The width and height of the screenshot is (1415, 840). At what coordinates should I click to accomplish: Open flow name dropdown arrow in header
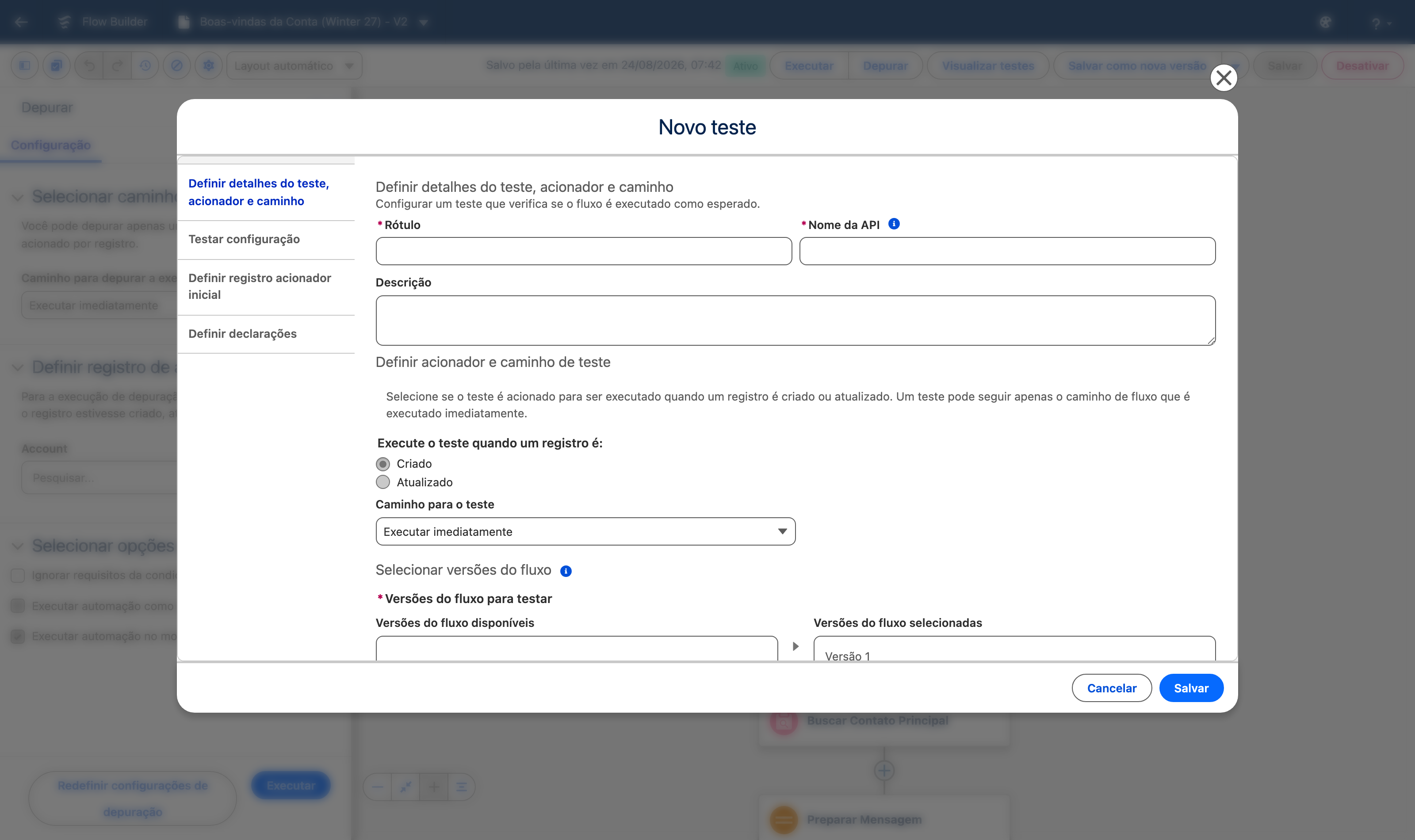423,22
